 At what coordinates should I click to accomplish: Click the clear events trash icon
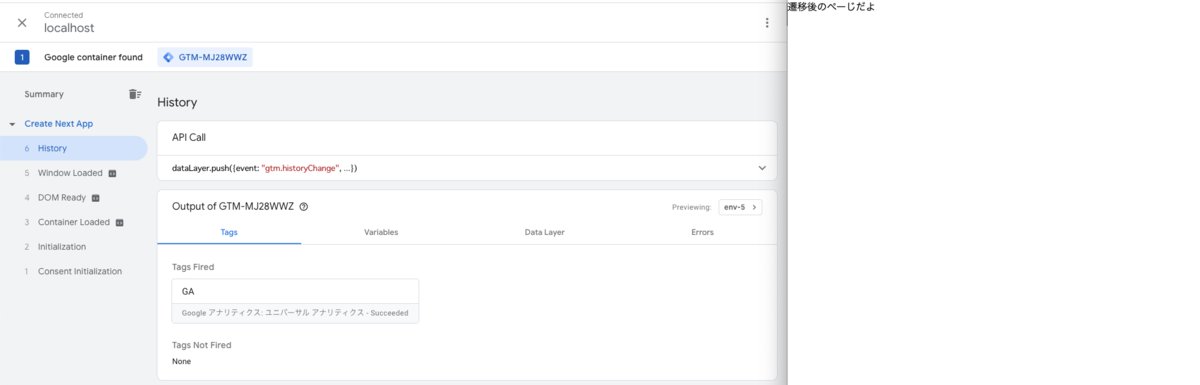point(134,94)
